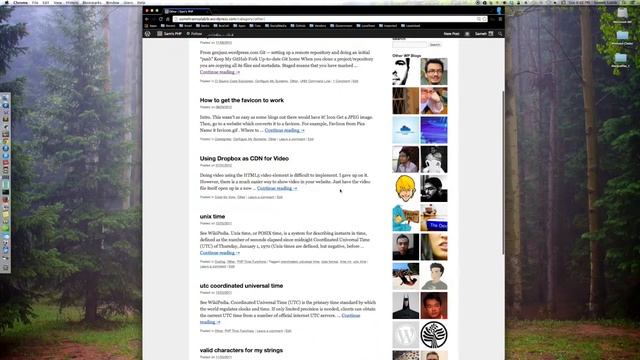Select the Other | Sam's PHP tab
The image size is (640, 360).
[186, 11]
